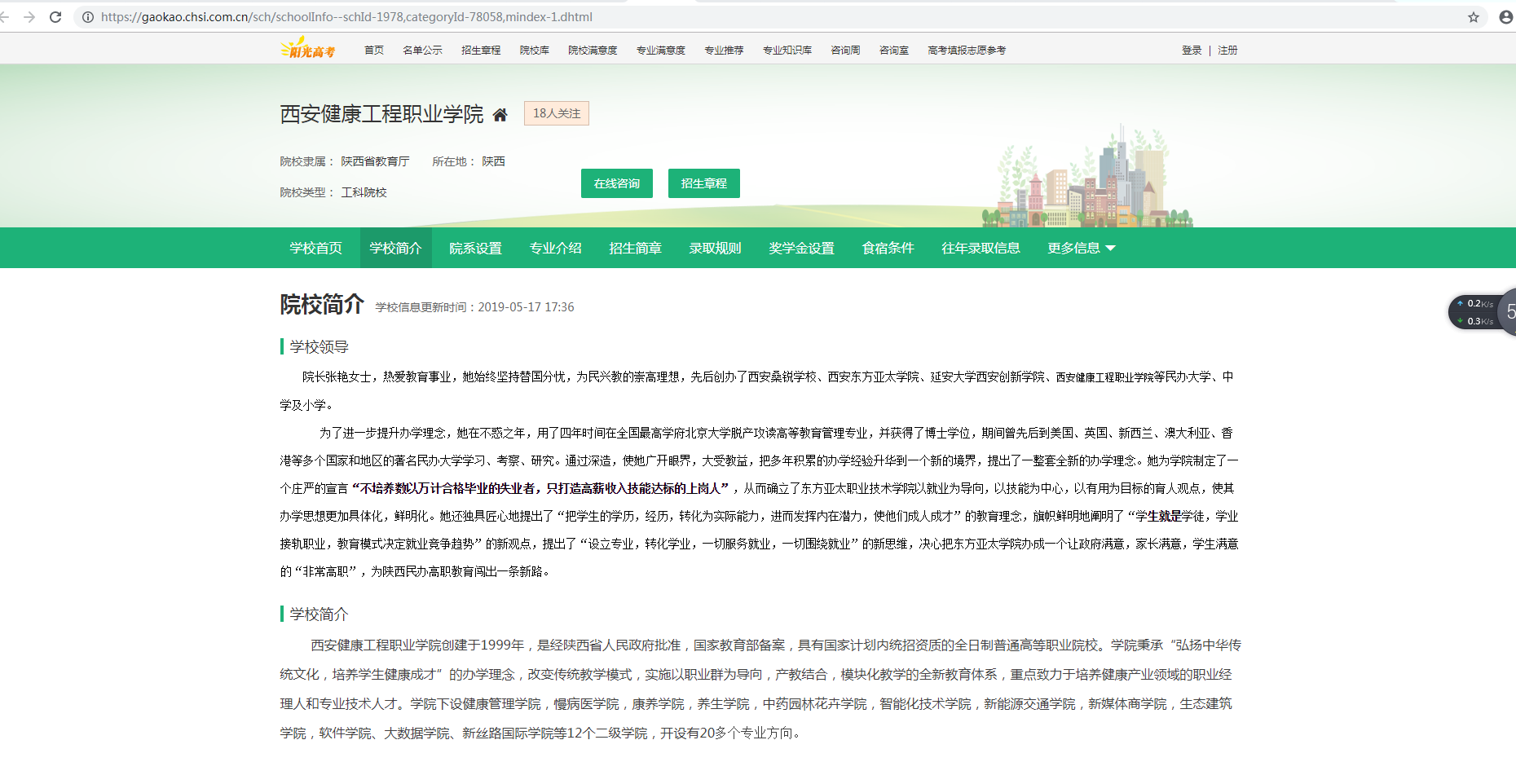Screen dimensions: 1516x784
Task: Click the 工科院校 school type text
Action: click(x=364, y=192)
